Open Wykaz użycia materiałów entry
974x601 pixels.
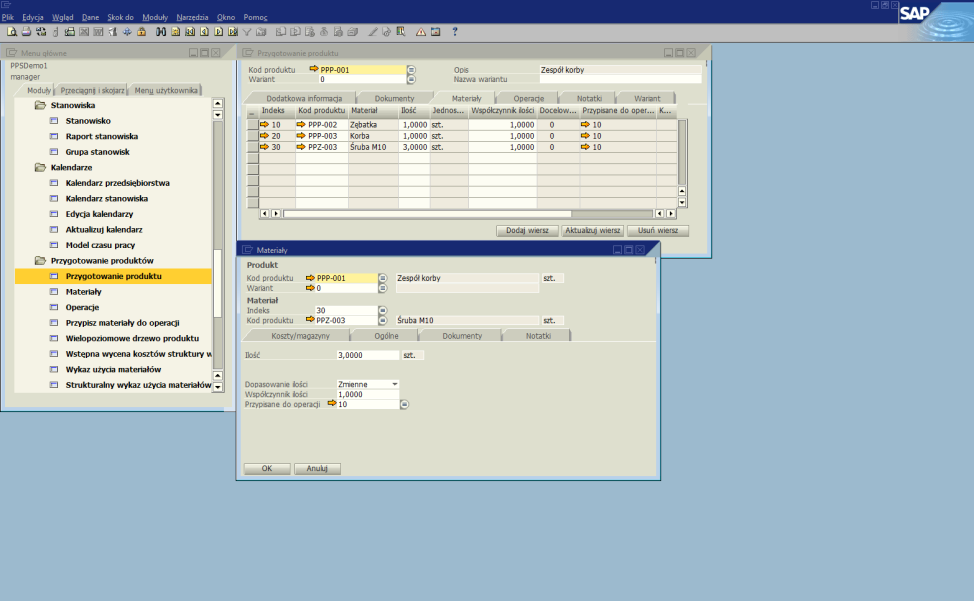click(113, 369)
